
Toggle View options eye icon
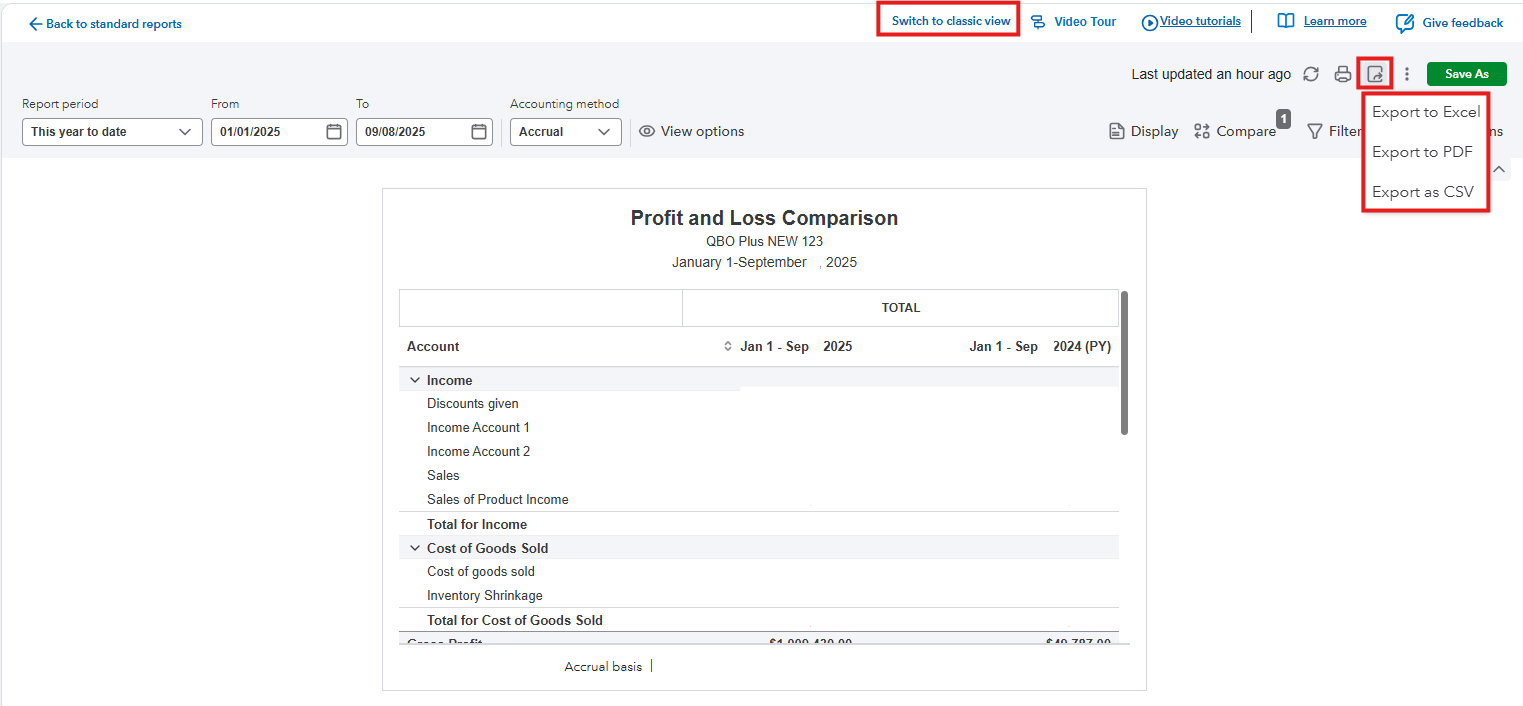(x=647, y=131)
